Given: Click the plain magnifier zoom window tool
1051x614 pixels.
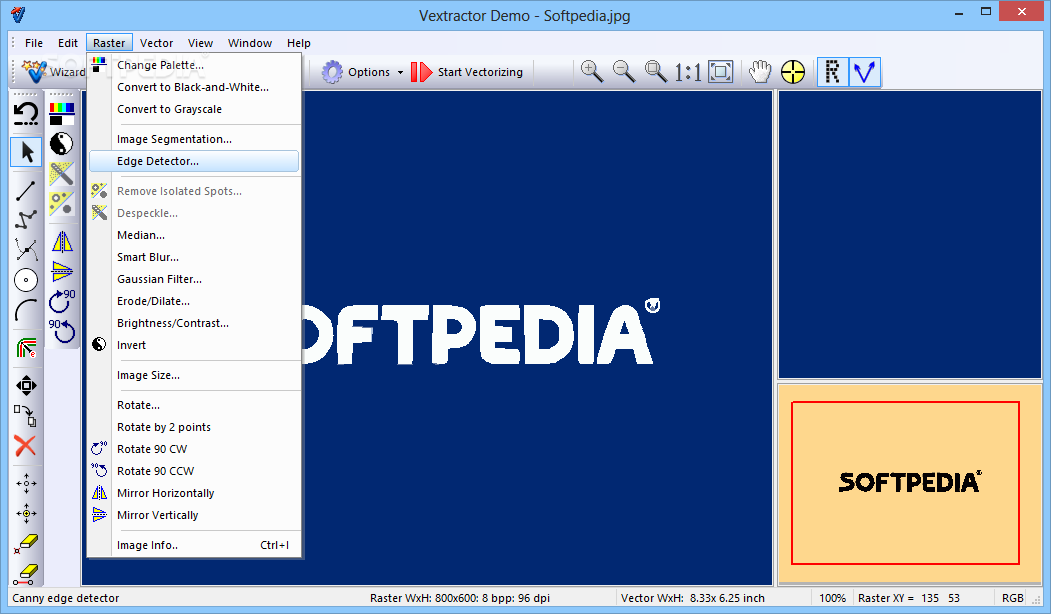Looking at the screenshot, I should (x=656, y=72).
